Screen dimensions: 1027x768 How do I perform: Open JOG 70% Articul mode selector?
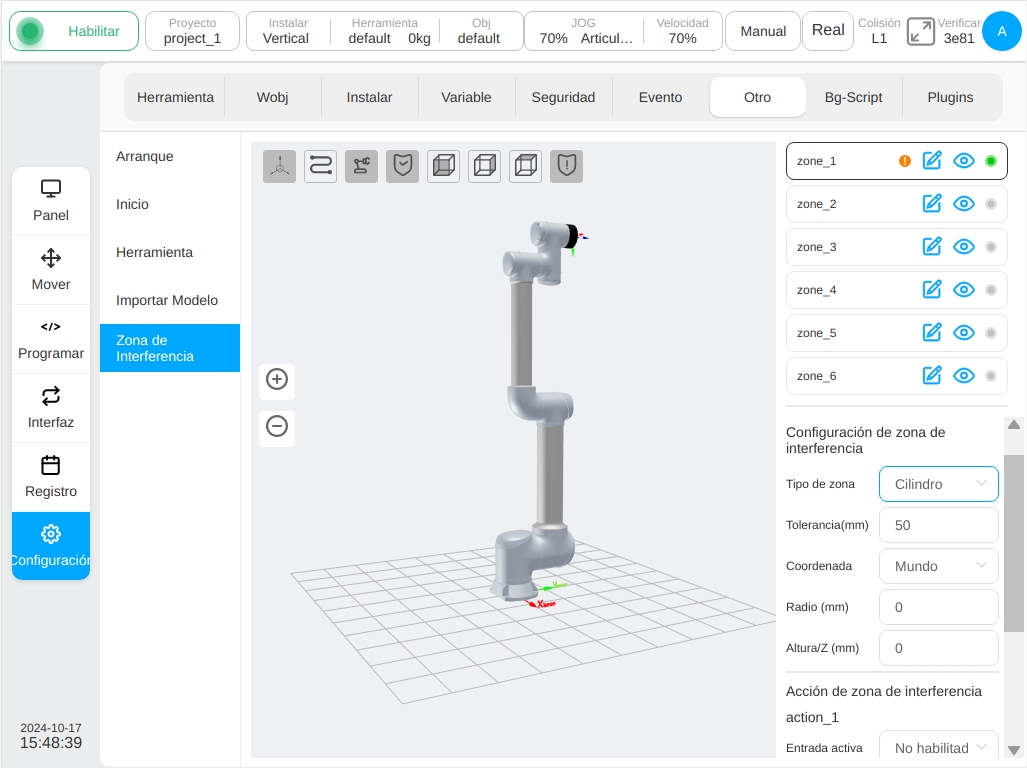[x=584, y=31]
